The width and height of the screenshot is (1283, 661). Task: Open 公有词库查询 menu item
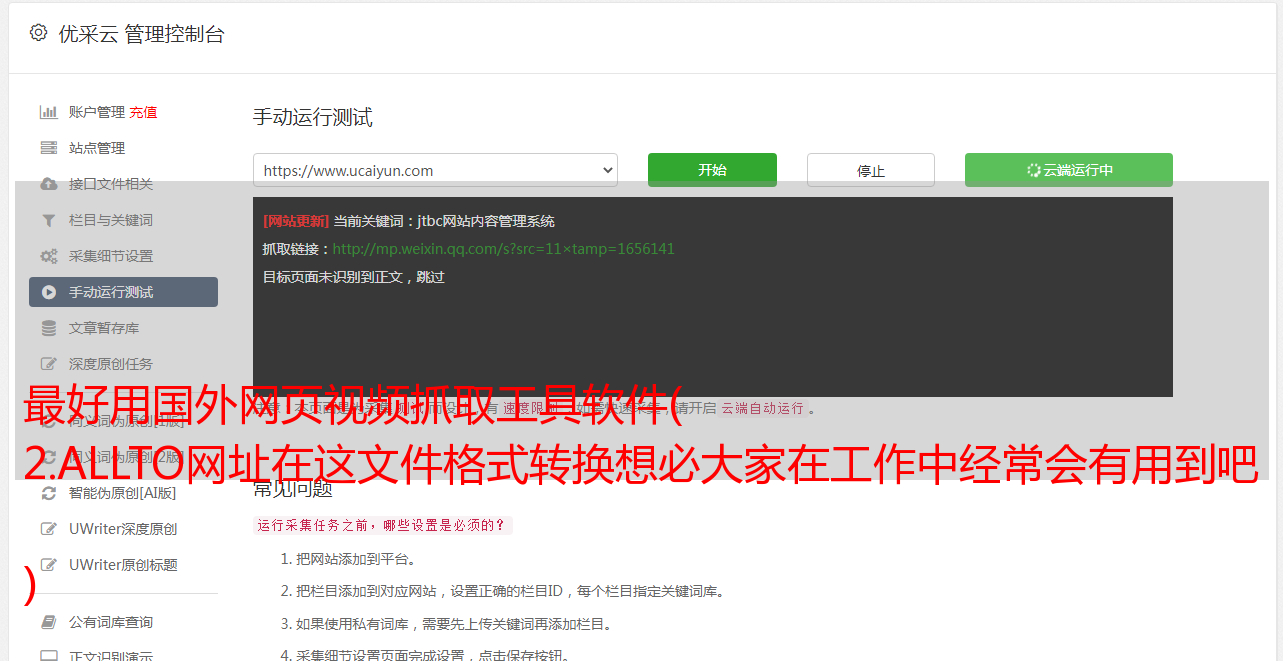click(111, 622)
